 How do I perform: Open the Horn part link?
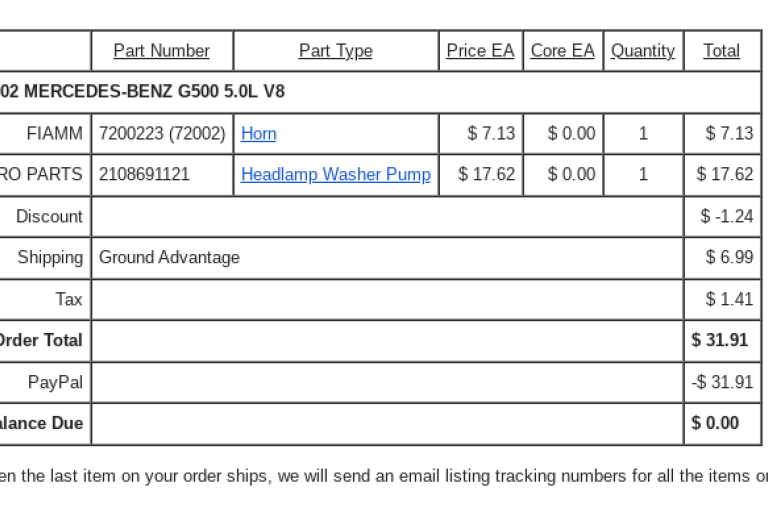coord(259,134)
